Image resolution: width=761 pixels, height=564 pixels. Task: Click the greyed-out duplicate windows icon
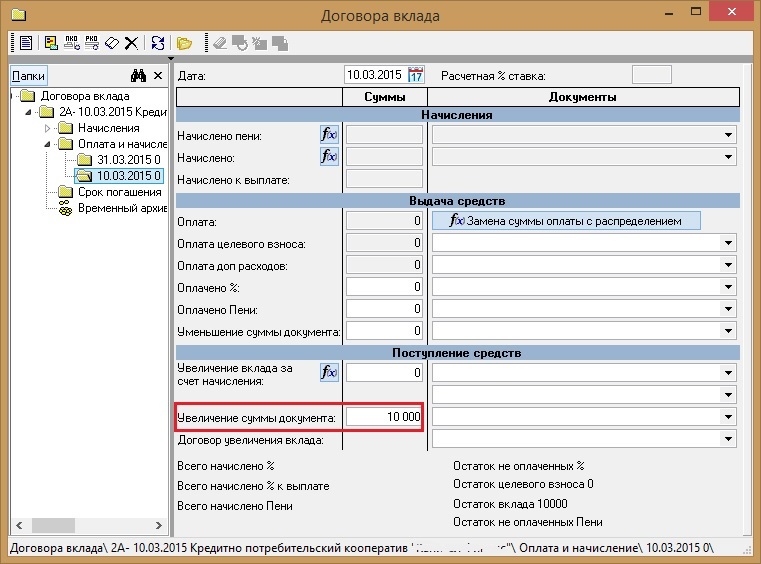coord(280,44)
